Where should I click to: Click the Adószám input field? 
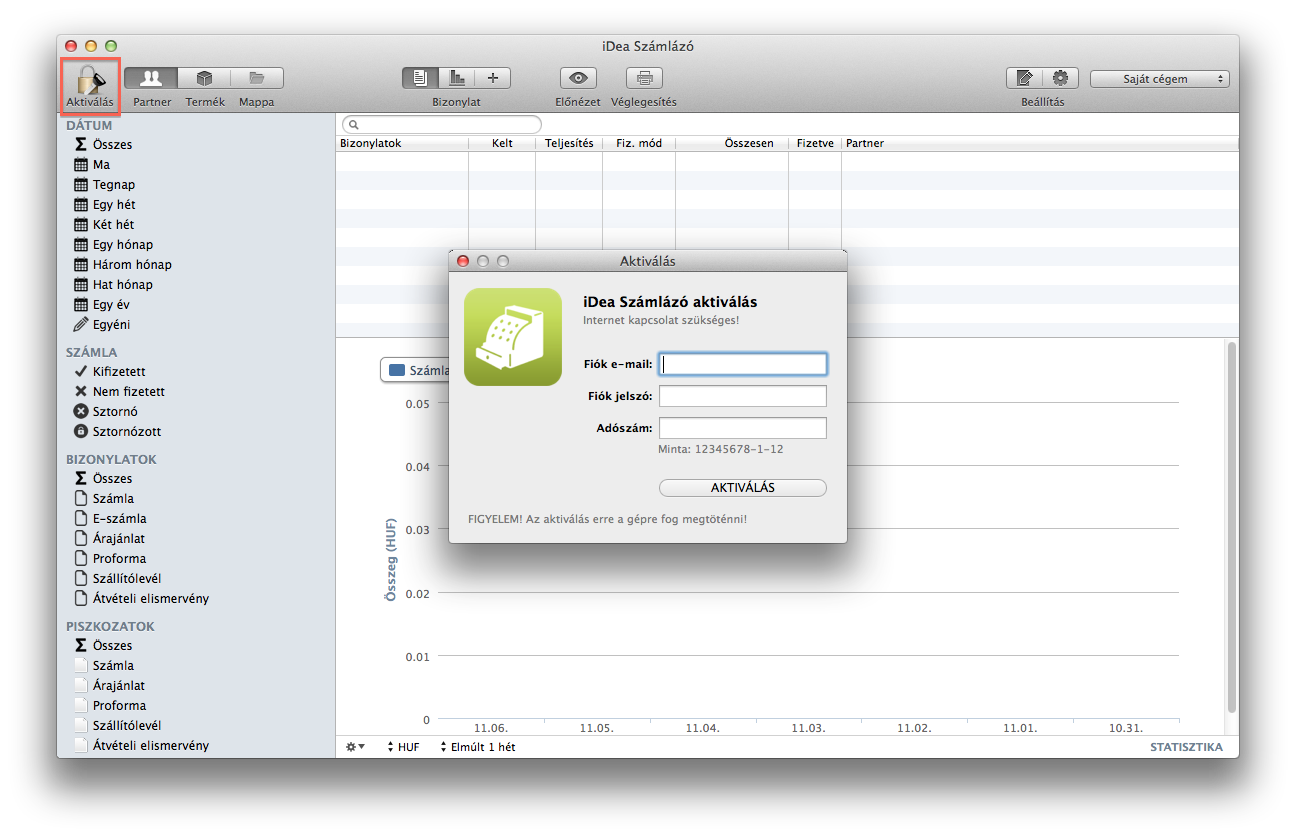click(743, 428)
